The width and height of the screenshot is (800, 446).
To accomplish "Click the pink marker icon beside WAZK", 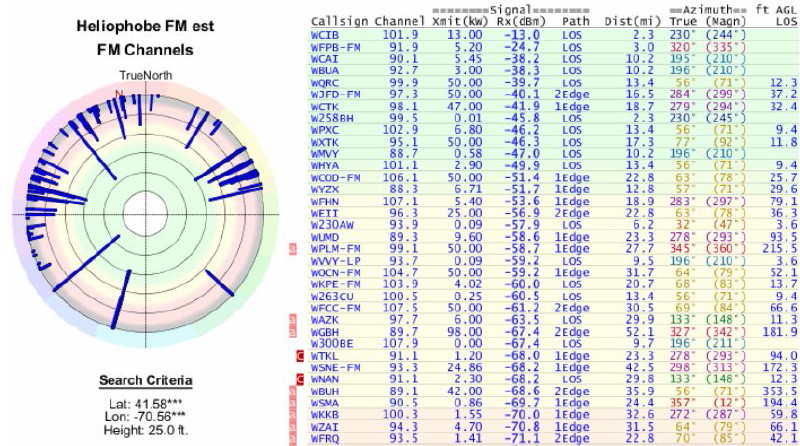I will click(292, 317).
